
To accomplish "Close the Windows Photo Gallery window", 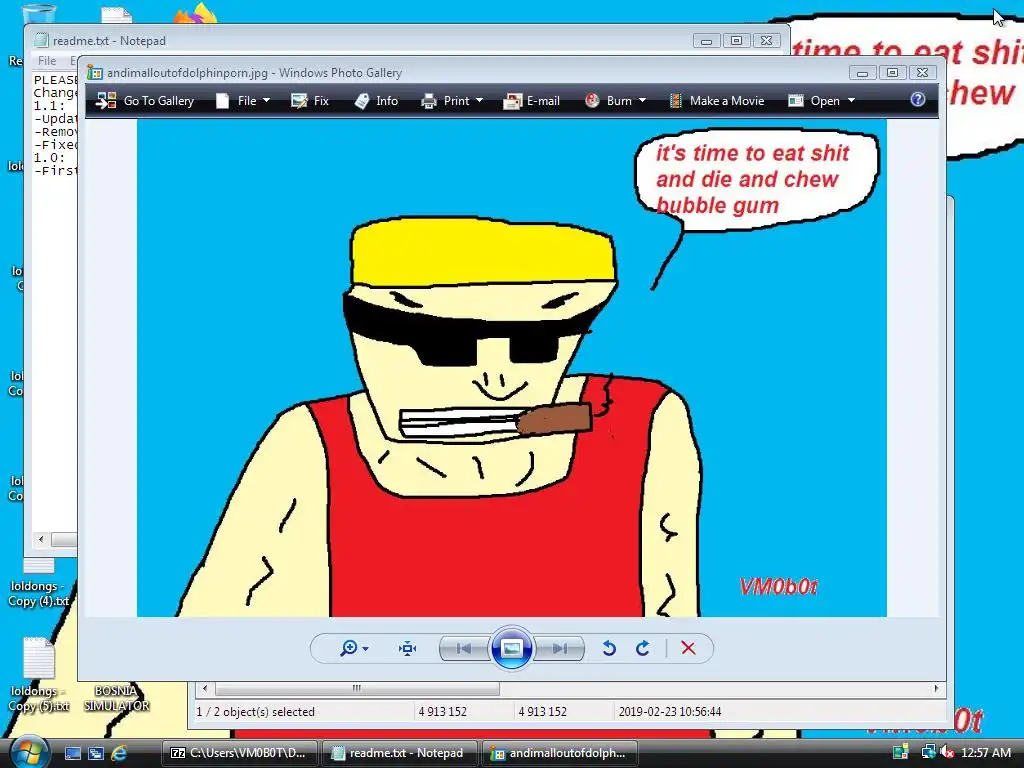I will [x=922, y=72].
